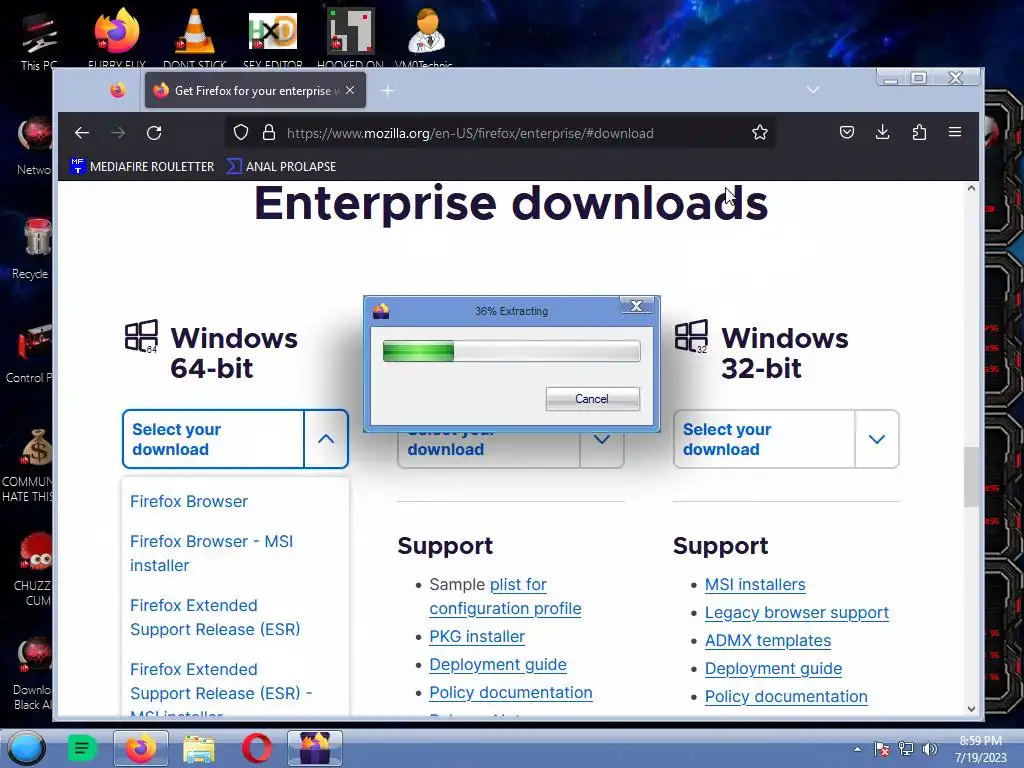Image resolution: width=1024 pixels, height=768 pixels.
Task: Click the page scrollbar down arrow
Action: tap(971, 709)
